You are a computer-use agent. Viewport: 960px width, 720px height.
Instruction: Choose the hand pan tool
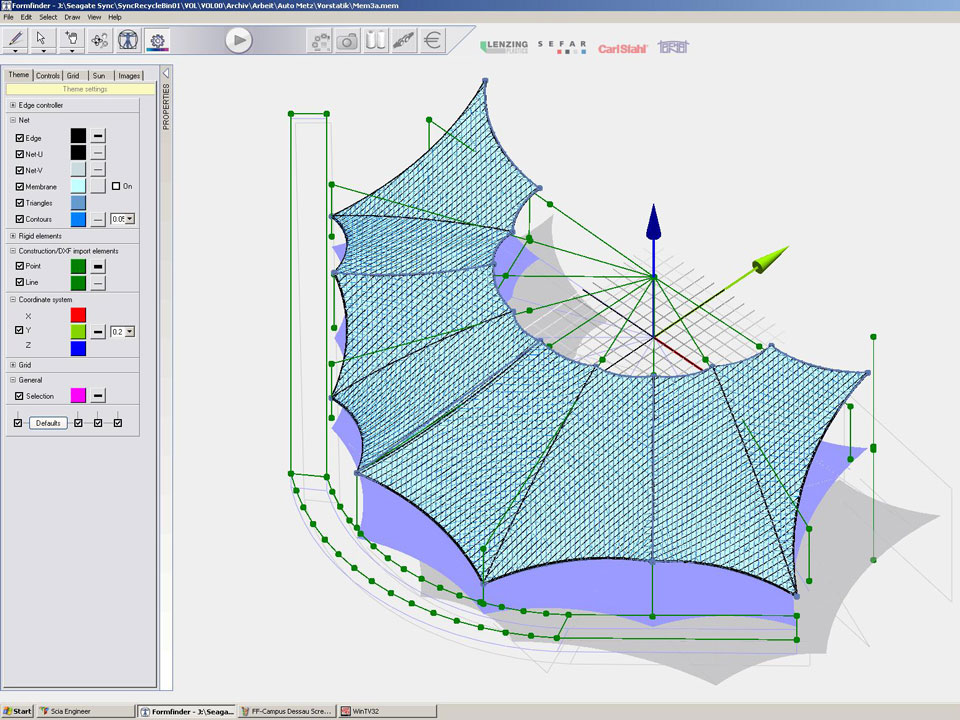coord(71,39)
